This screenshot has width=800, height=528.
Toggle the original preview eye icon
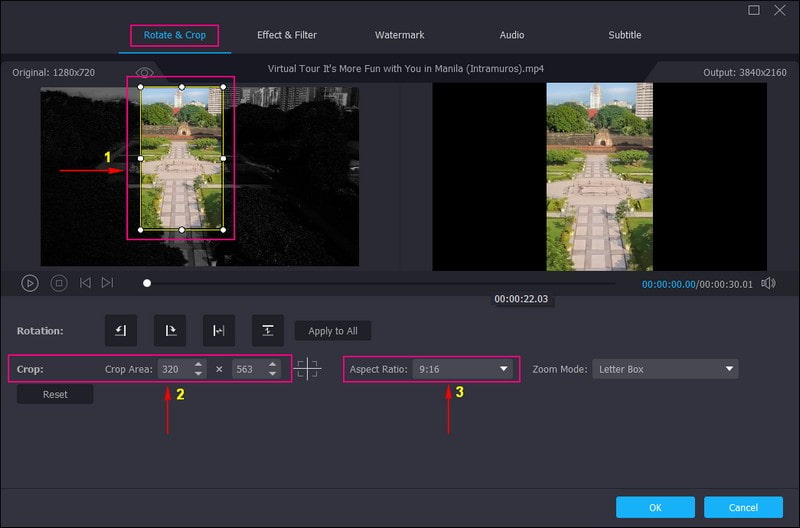tap(145, 73)
